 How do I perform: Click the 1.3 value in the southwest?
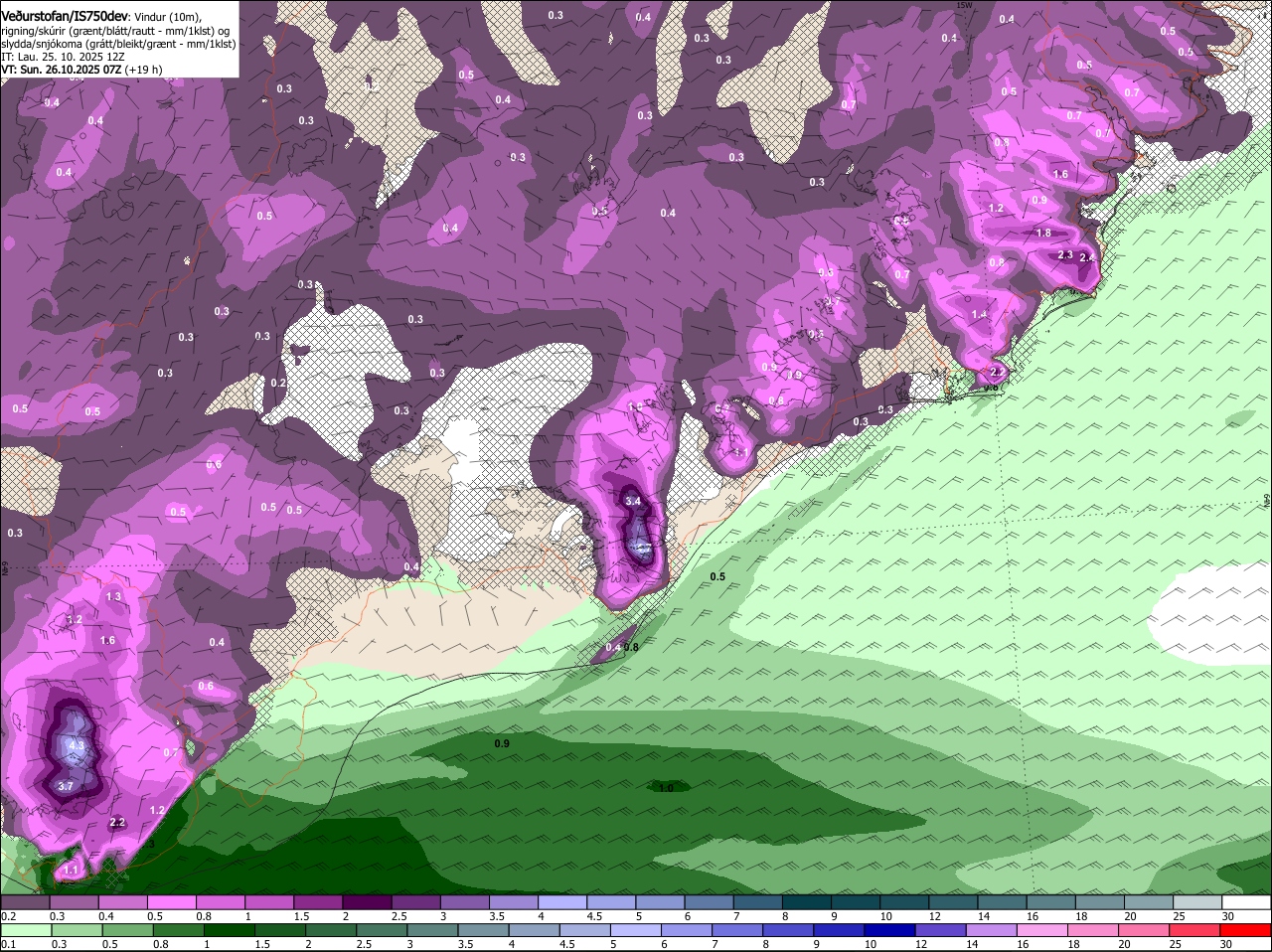[x=113, y=596]
